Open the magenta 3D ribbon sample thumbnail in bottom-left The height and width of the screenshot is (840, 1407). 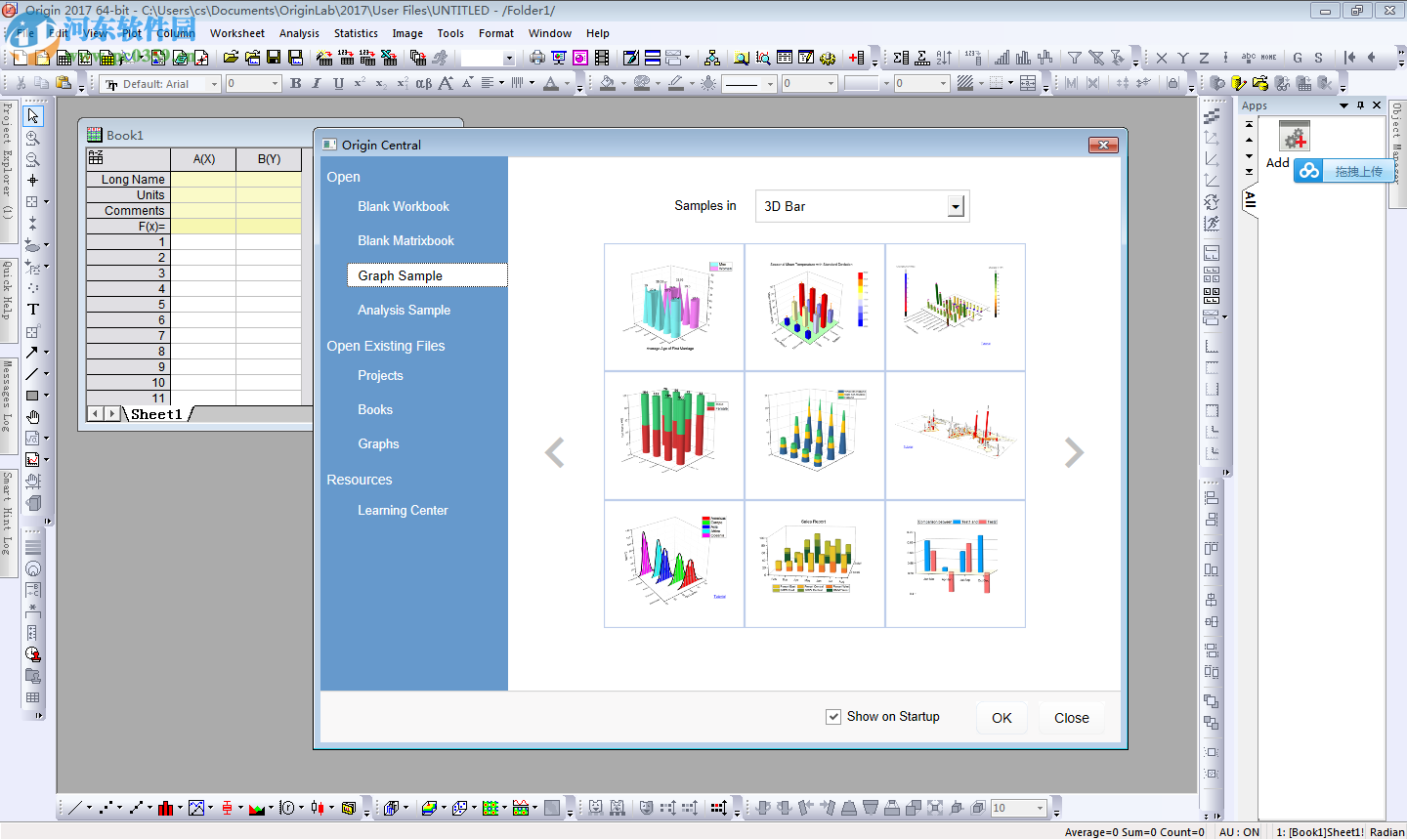[x=674, y=564]
